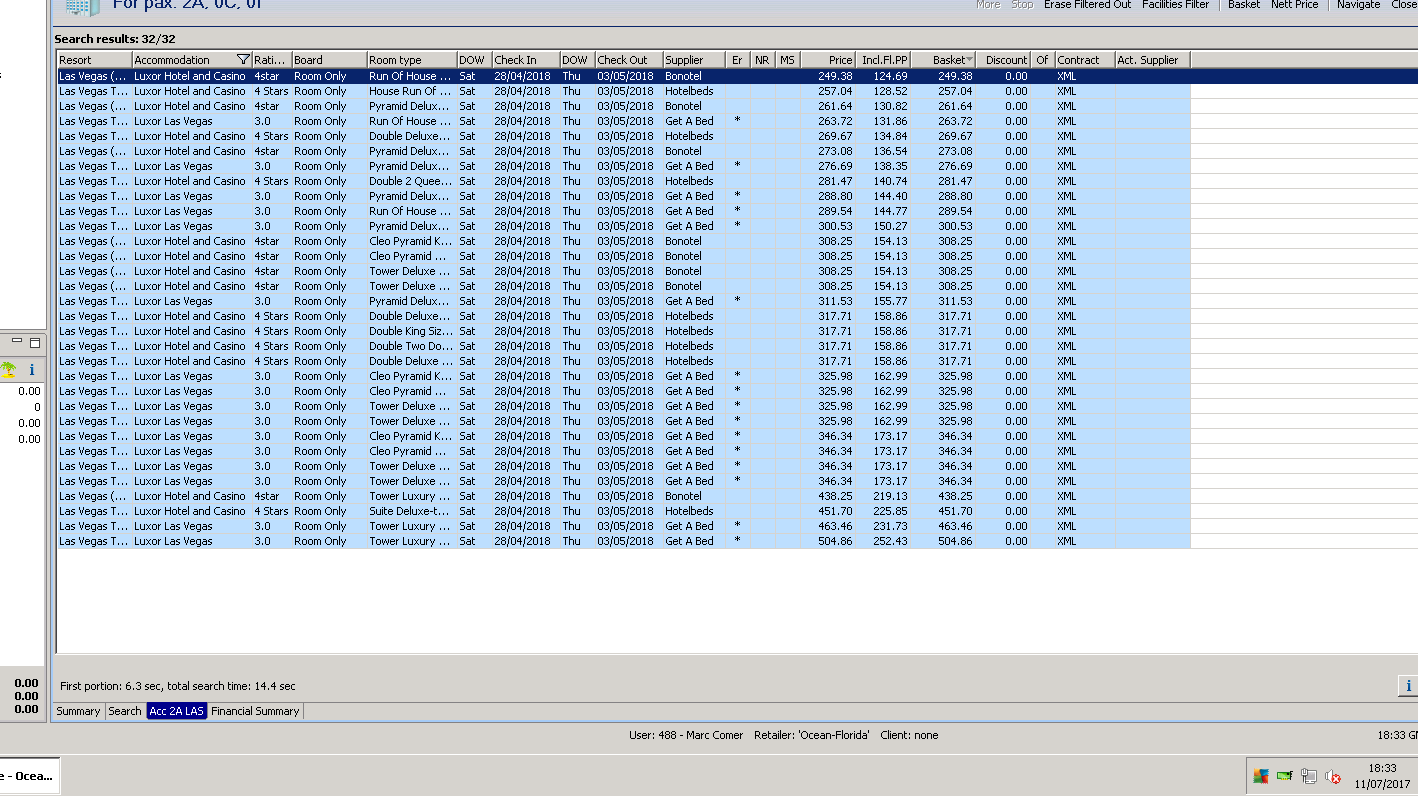
Task: Open the Financial Summary tab
Action: 255,711
